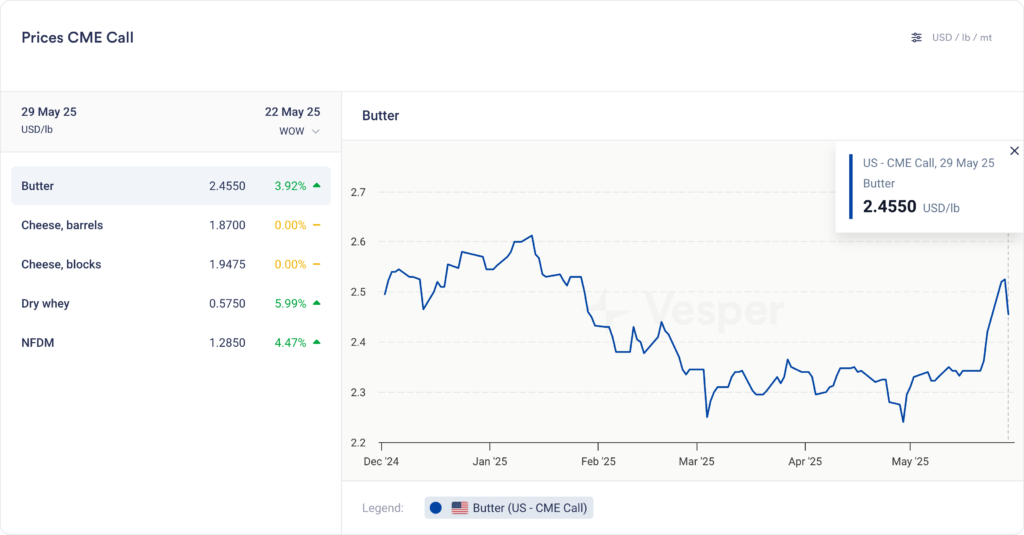Select the Cheese, barrels row

pos(170,225)
